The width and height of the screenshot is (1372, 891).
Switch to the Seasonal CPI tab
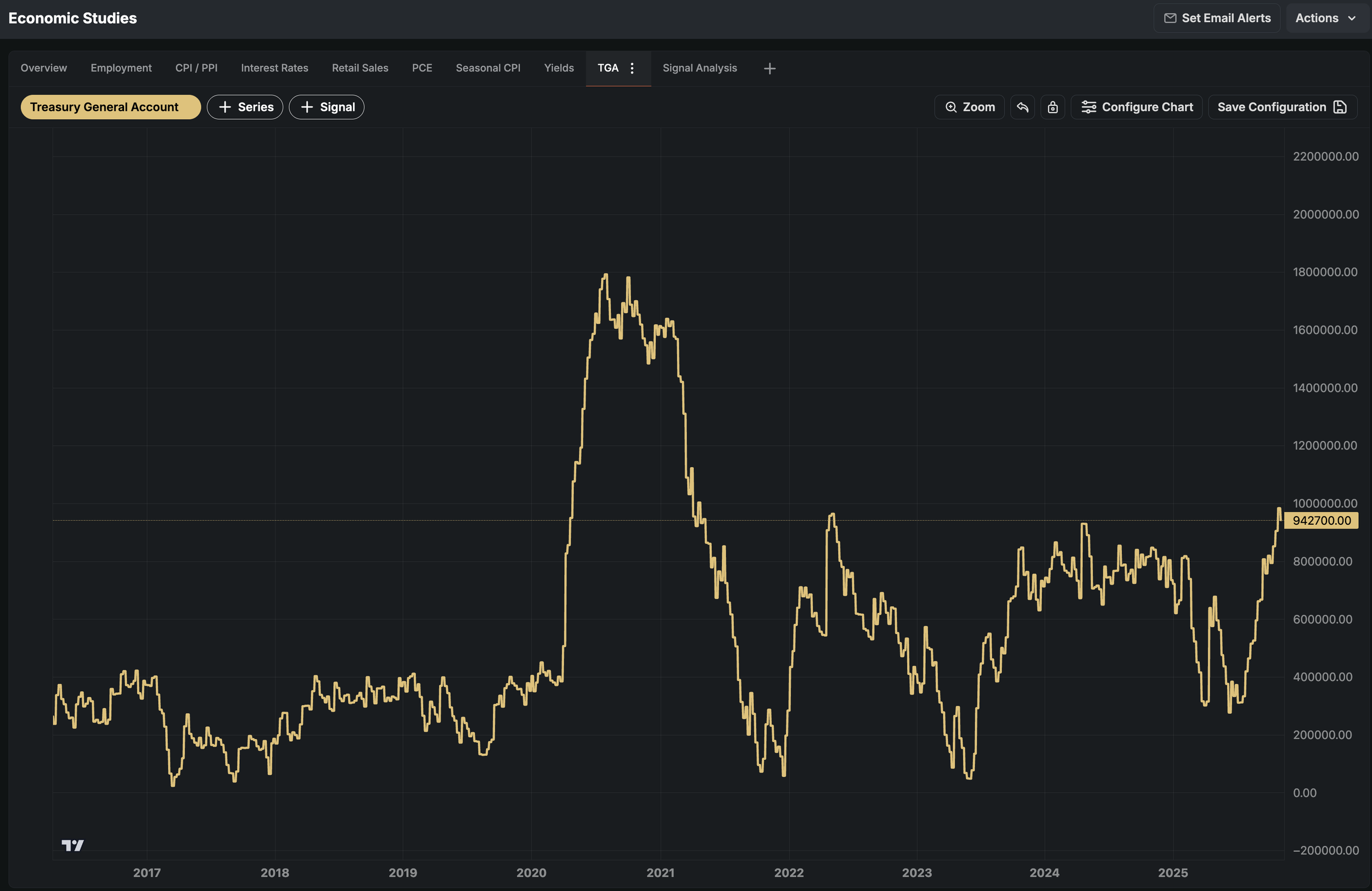tap(488, 68)
